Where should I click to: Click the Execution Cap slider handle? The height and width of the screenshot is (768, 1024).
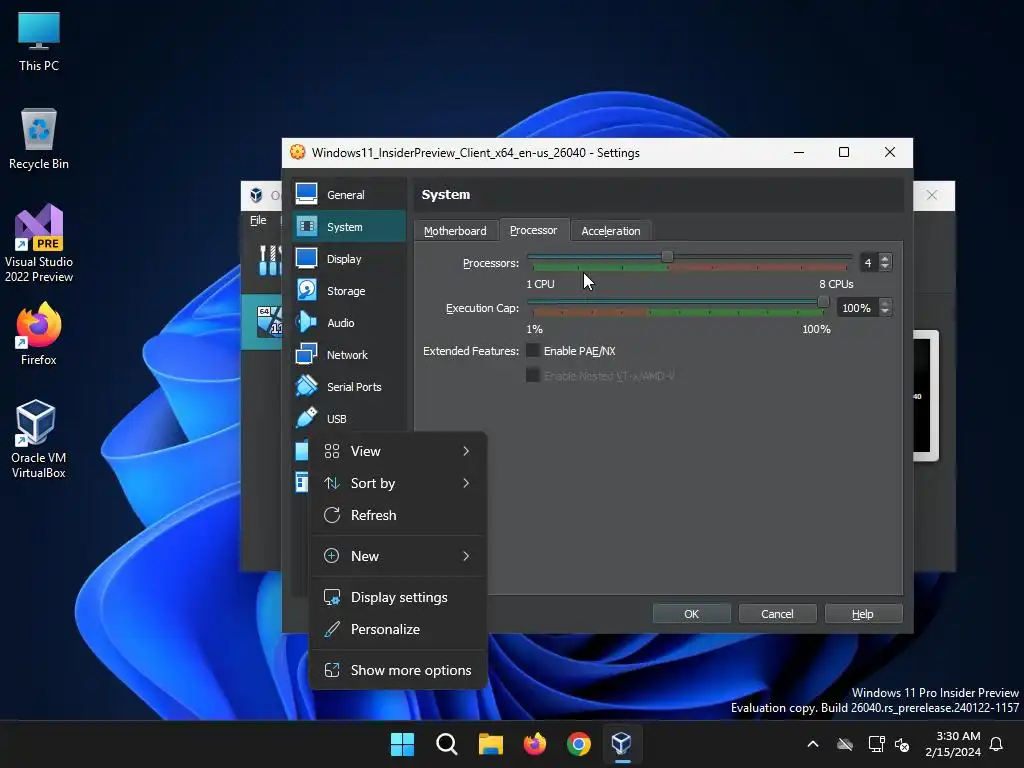tap(824, 302)
